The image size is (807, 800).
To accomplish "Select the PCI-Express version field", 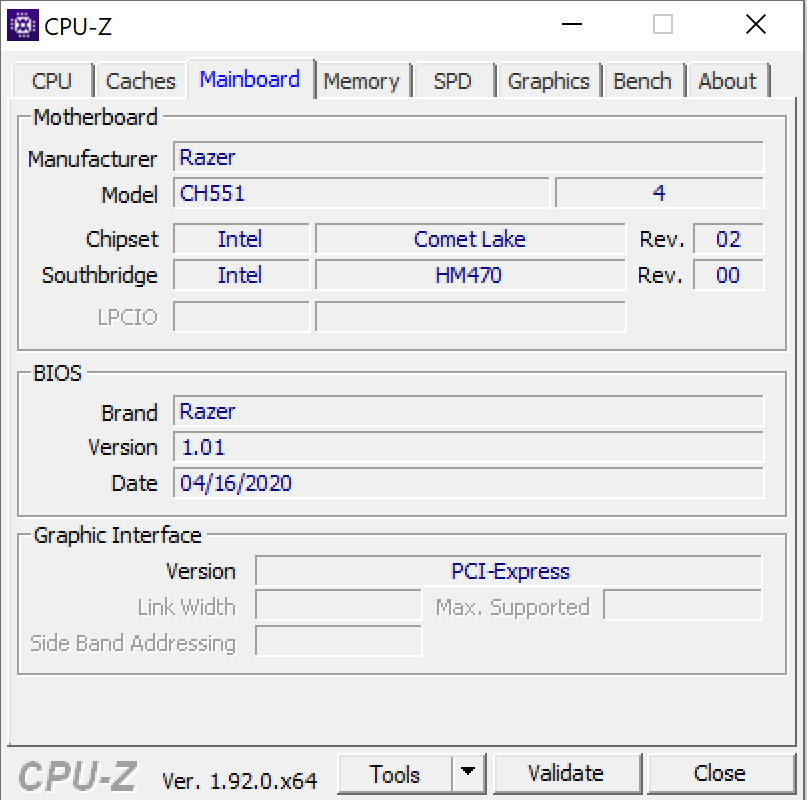I will click(x=508, y=571).
